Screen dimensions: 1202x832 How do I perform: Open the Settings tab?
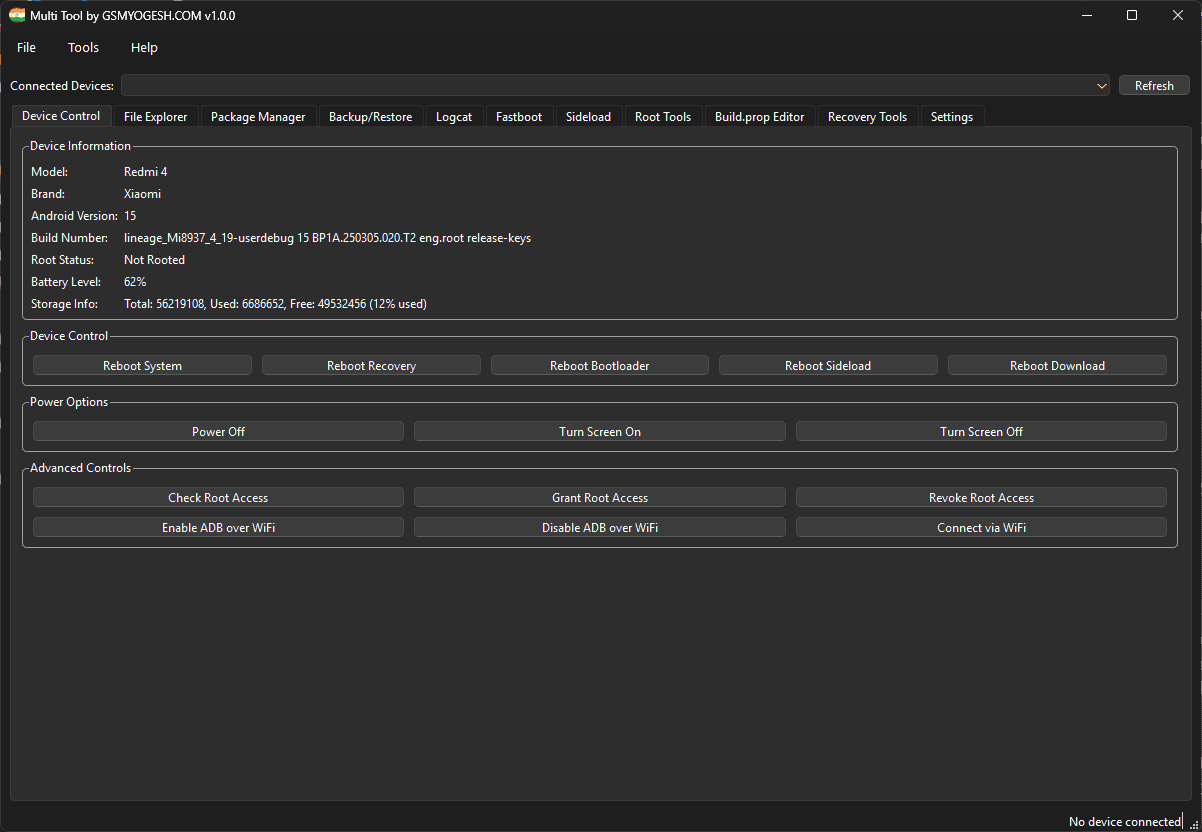952,117
